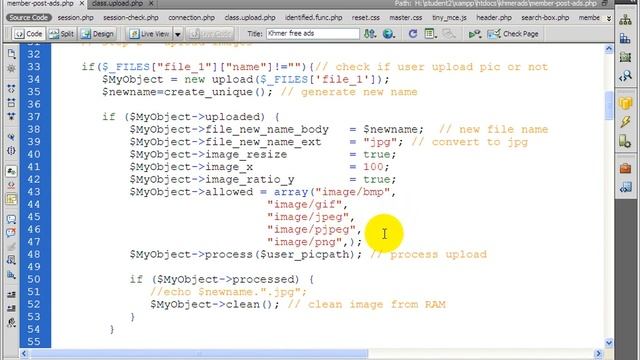Open identified.func.php related file
Viewport: 640px width, 360px height.
pyautogui.click(x=313, y=18)
